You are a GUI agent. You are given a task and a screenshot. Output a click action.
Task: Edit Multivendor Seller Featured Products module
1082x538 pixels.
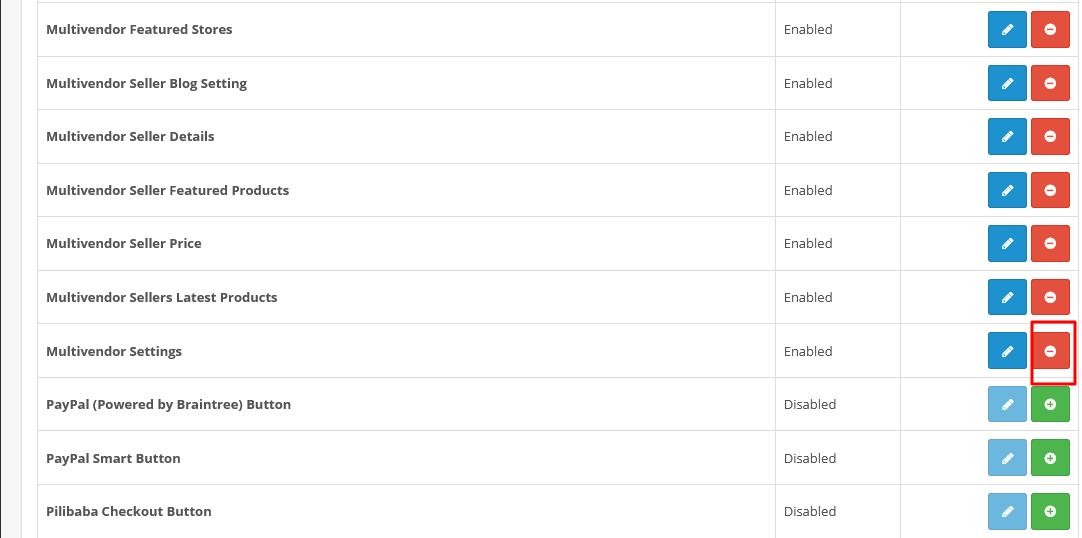pos(1007,190)
